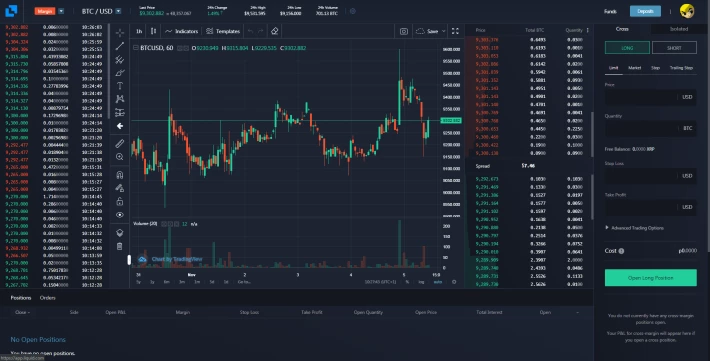Remove drawings with the trash icon
This screenshot has width=710, height=361.
pos(120,246)
